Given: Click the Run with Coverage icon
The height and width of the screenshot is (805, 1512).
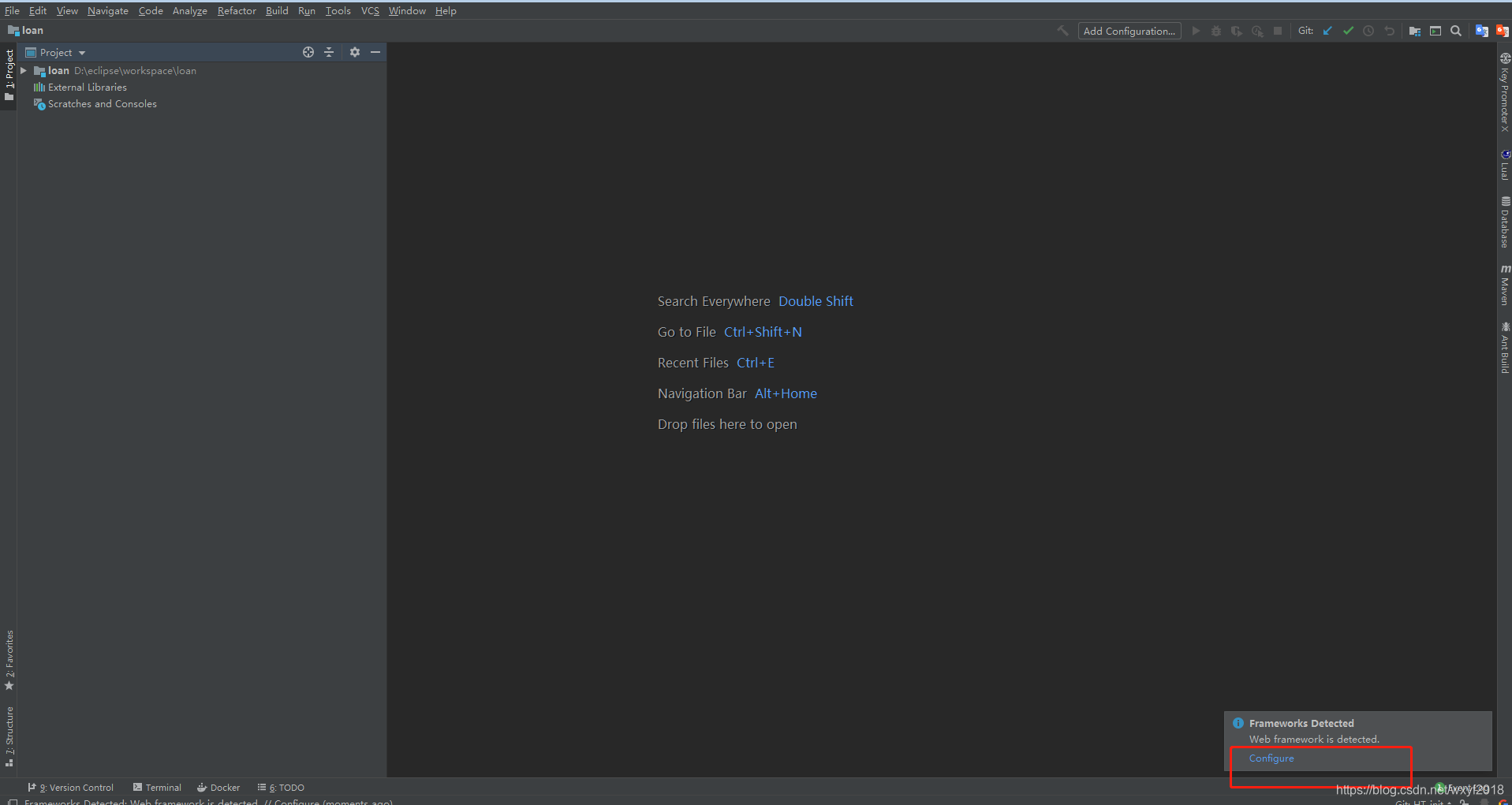Looking at the screenshot, I should coord(1237,31).
